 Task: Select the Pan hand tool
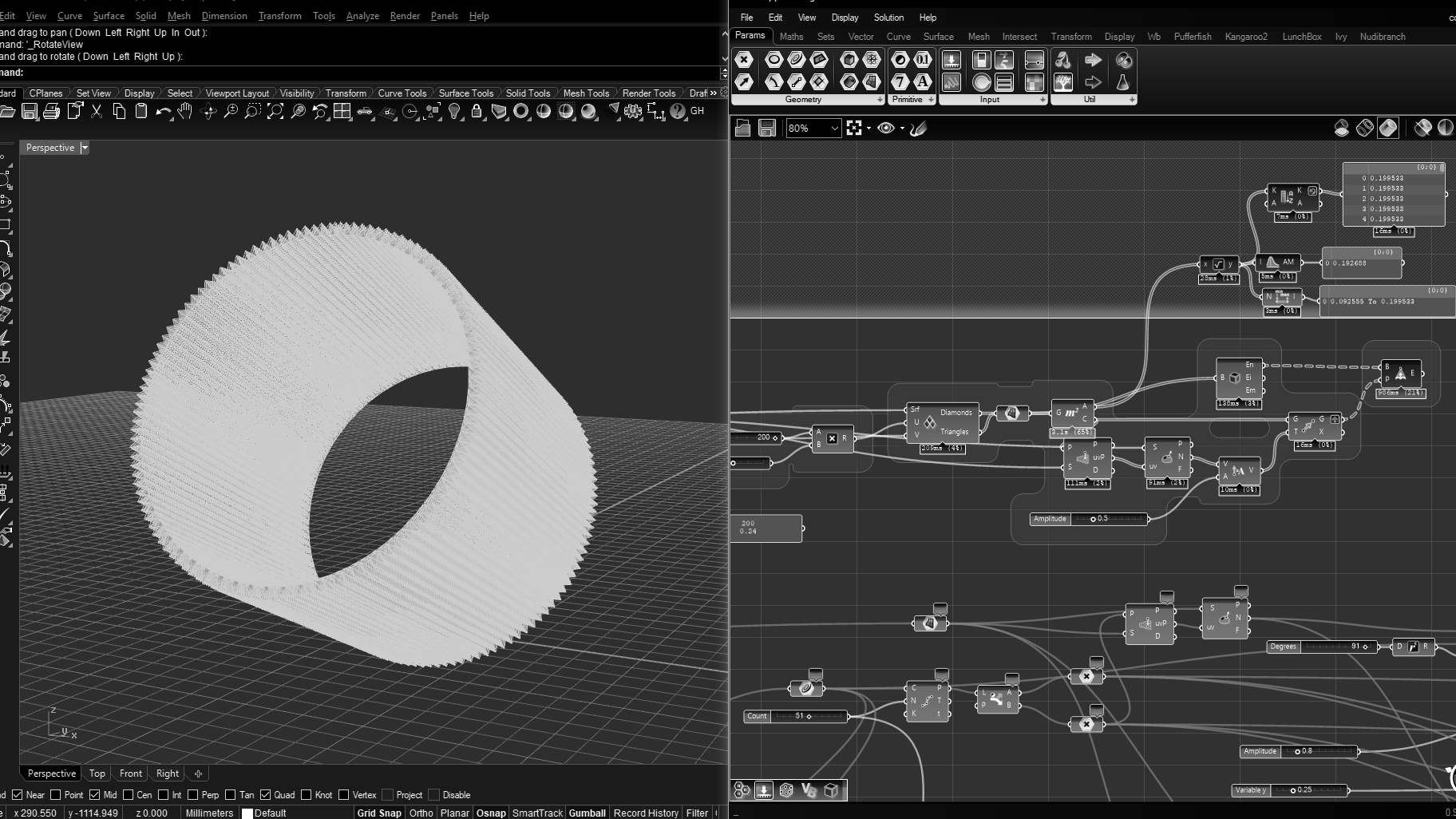click(185, 112)
